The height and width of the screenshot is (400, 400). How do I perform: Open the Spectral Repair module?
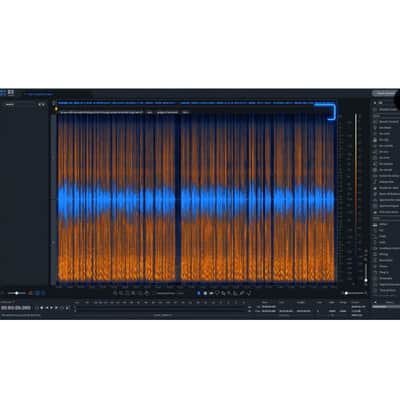(x=386, y=206)
